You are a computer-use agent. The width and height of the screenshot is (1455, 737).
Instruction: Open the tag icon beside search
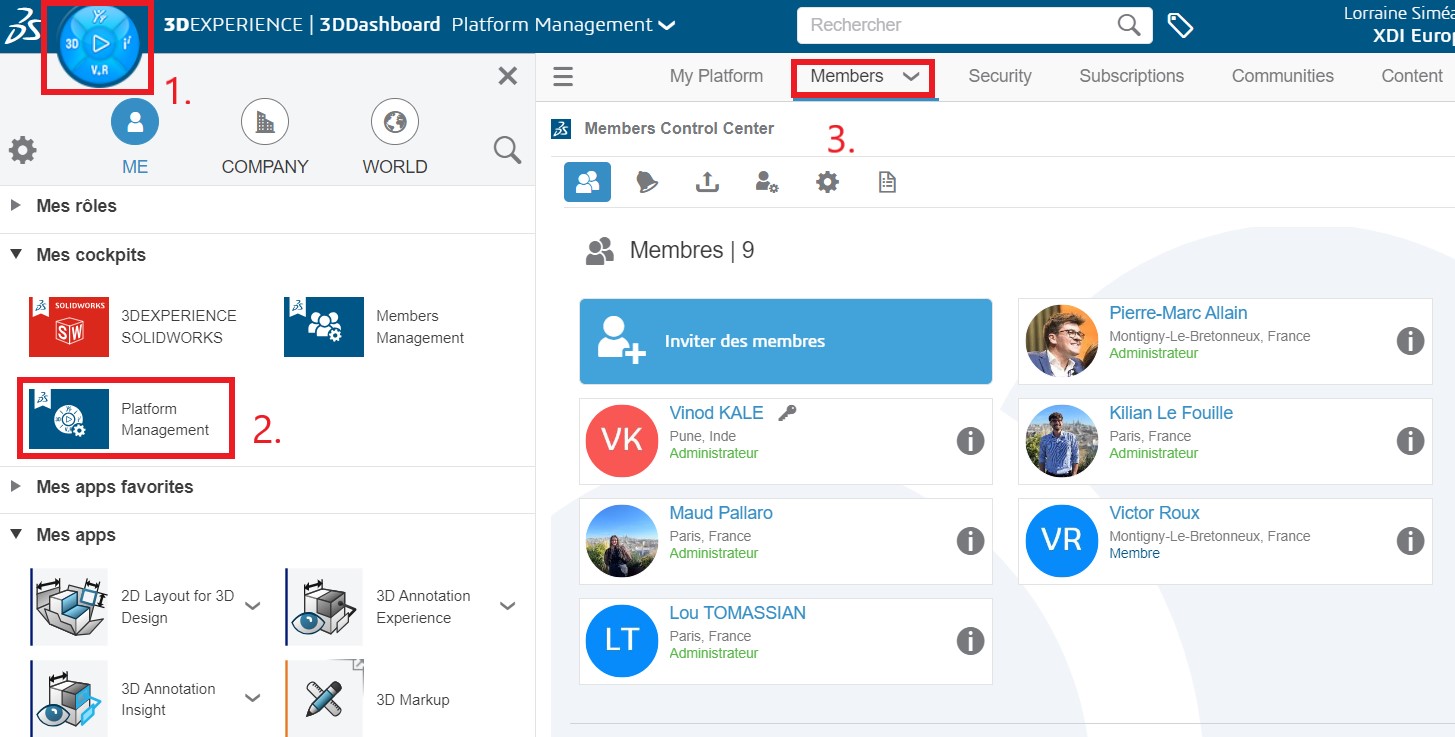click(1181, 26)
